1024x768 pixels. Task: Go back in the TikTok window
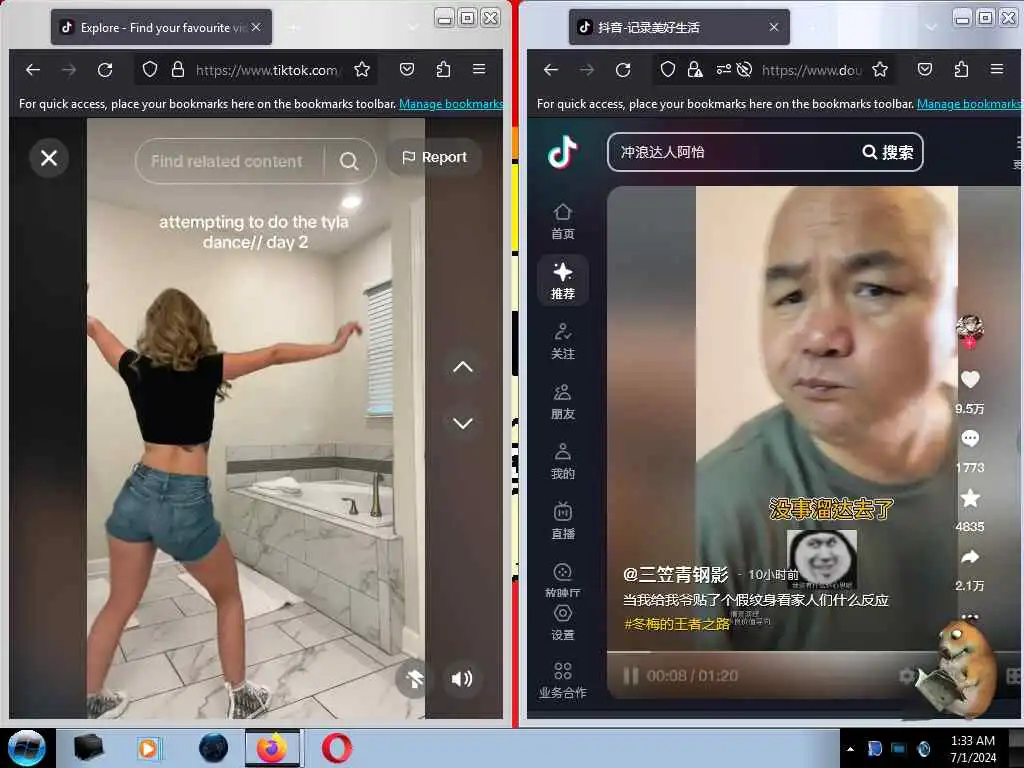point(33,70)
